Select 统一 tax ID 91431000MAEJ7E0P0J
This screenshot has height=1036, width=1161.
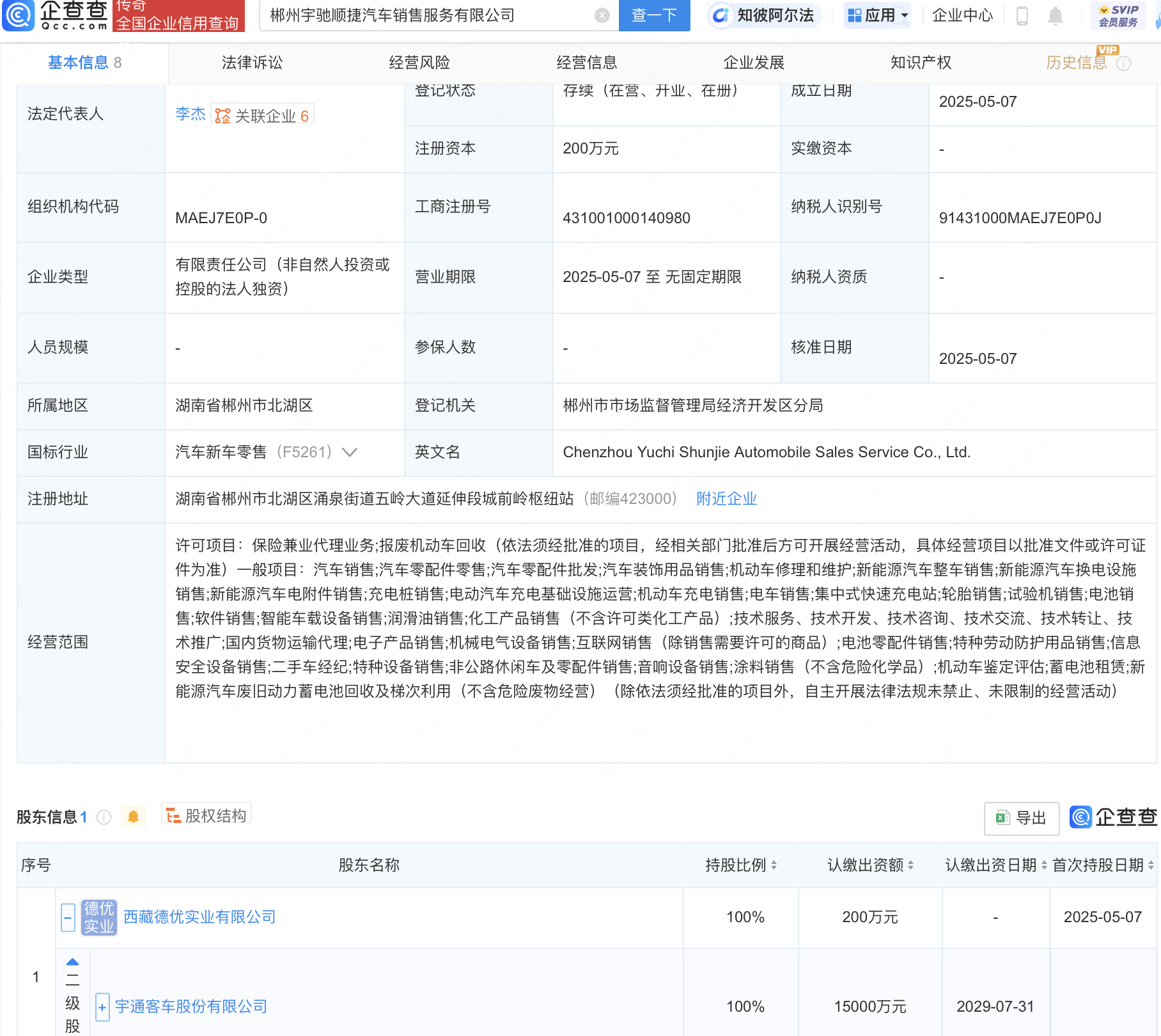click(x=1020, y=218)
